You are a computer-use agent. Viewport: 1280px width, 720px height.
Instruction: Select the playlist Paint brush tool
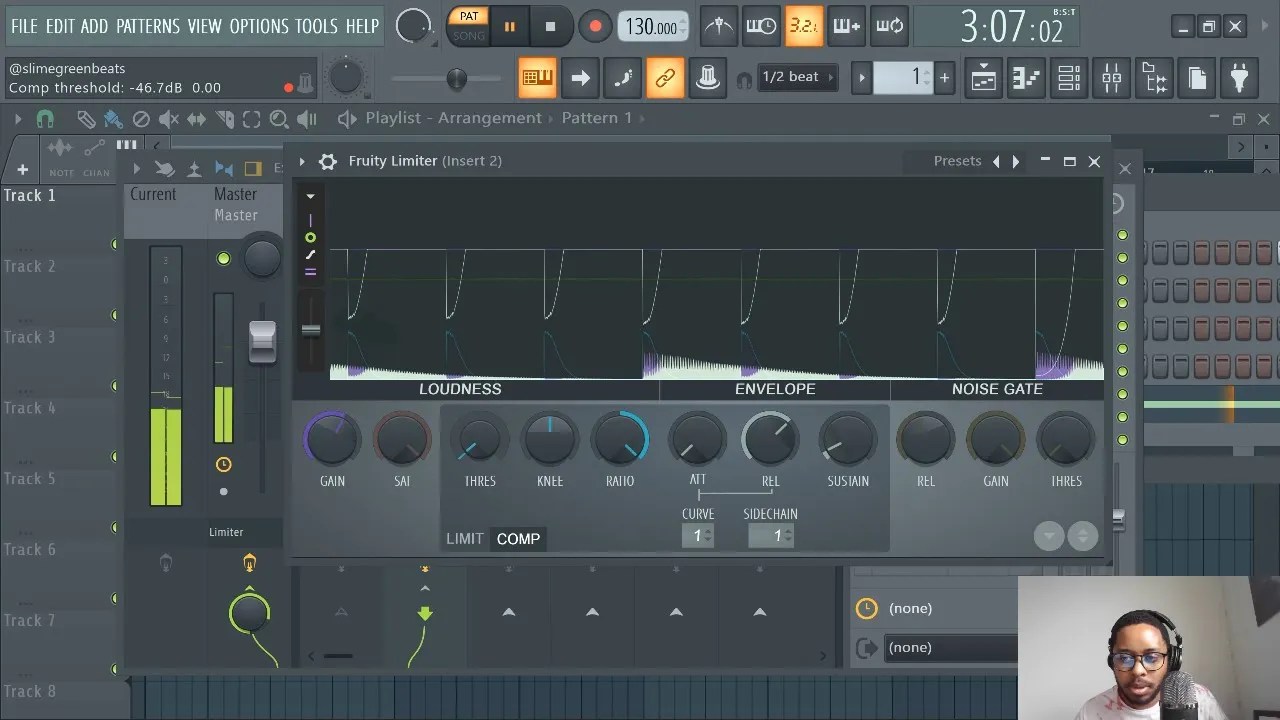point(113,119)
